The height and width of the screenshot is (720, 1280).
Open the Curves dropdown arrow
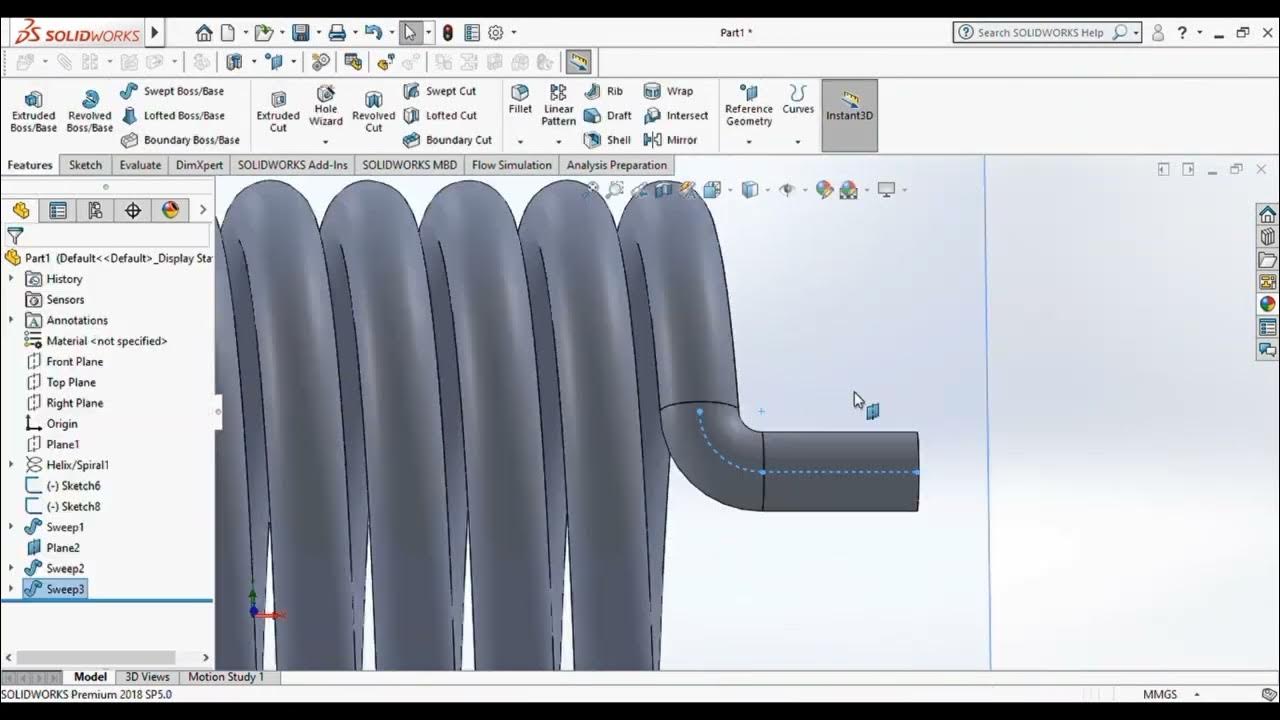(798, 142)
